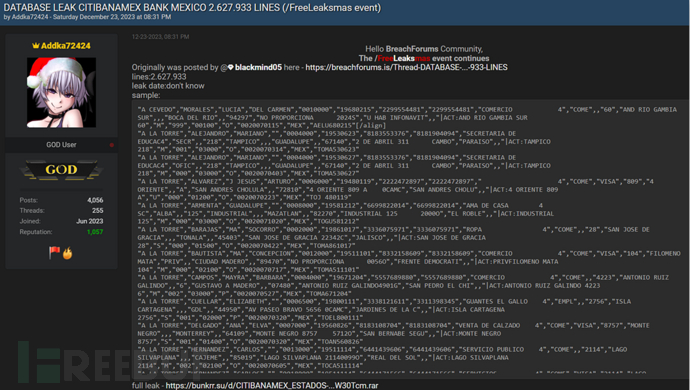Click the GOD rank badge
This screenshot has height=390, width=690.
pos(61,170)
